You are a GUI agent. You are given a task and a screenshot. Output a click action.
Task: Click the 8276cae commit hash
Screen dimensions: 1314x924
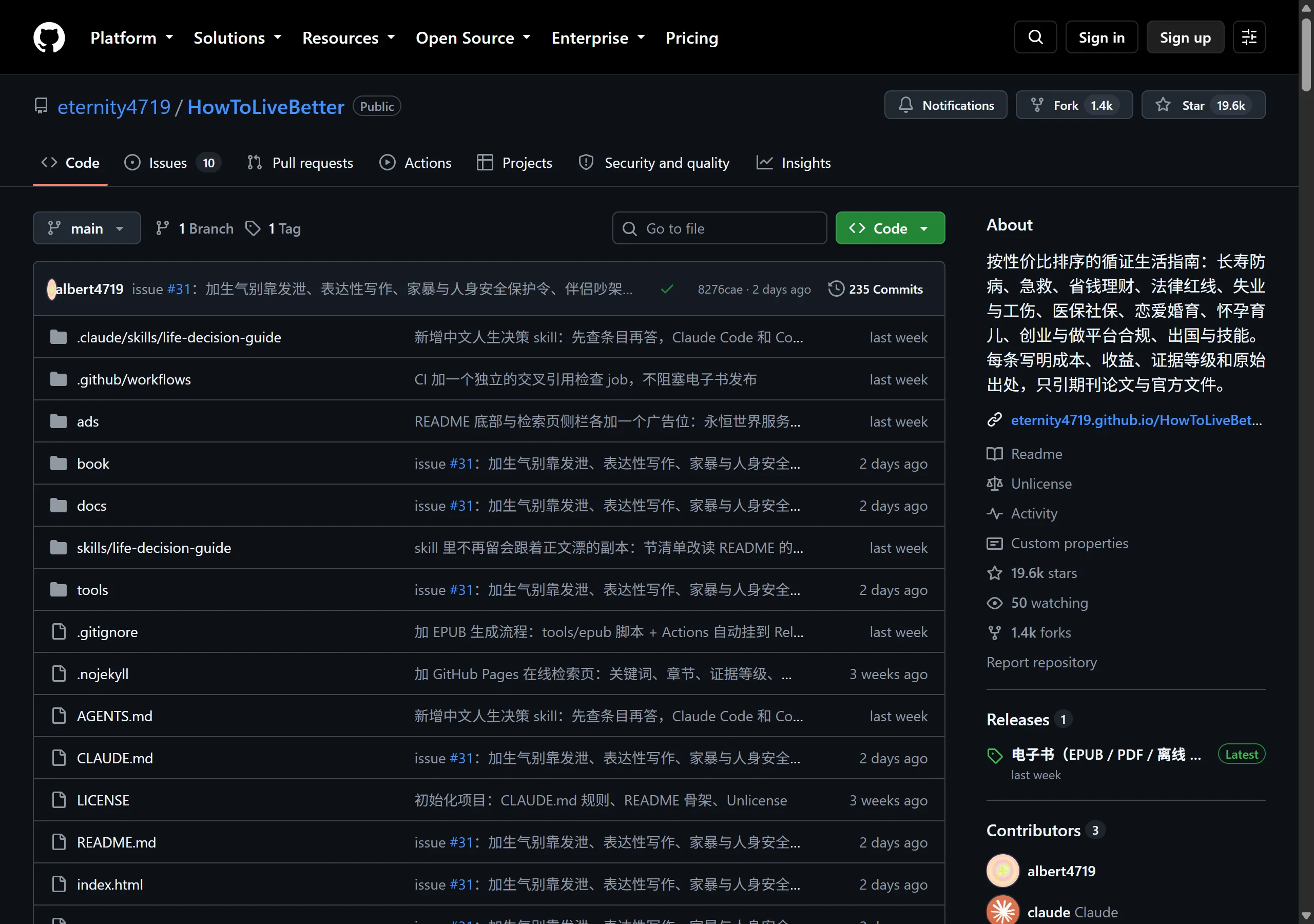(720, 289)
